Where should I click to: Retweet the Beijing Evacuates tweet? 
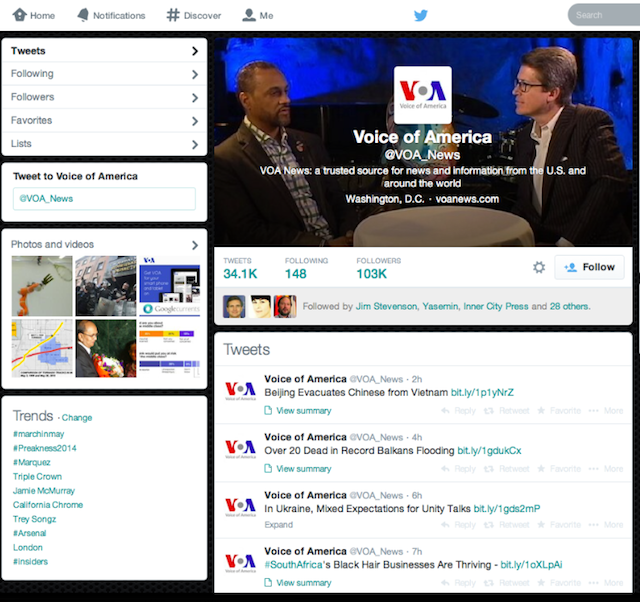tap(507, 411)
